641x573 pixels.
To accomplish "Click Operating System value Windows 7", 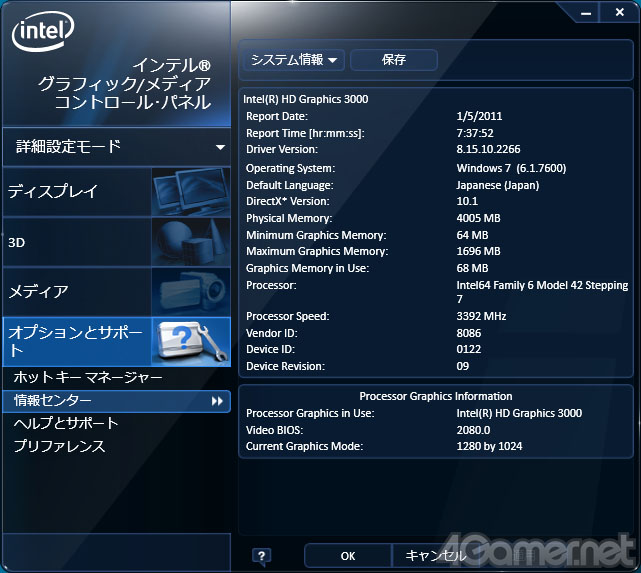I will pyautogui.click(x=511, y=168).
